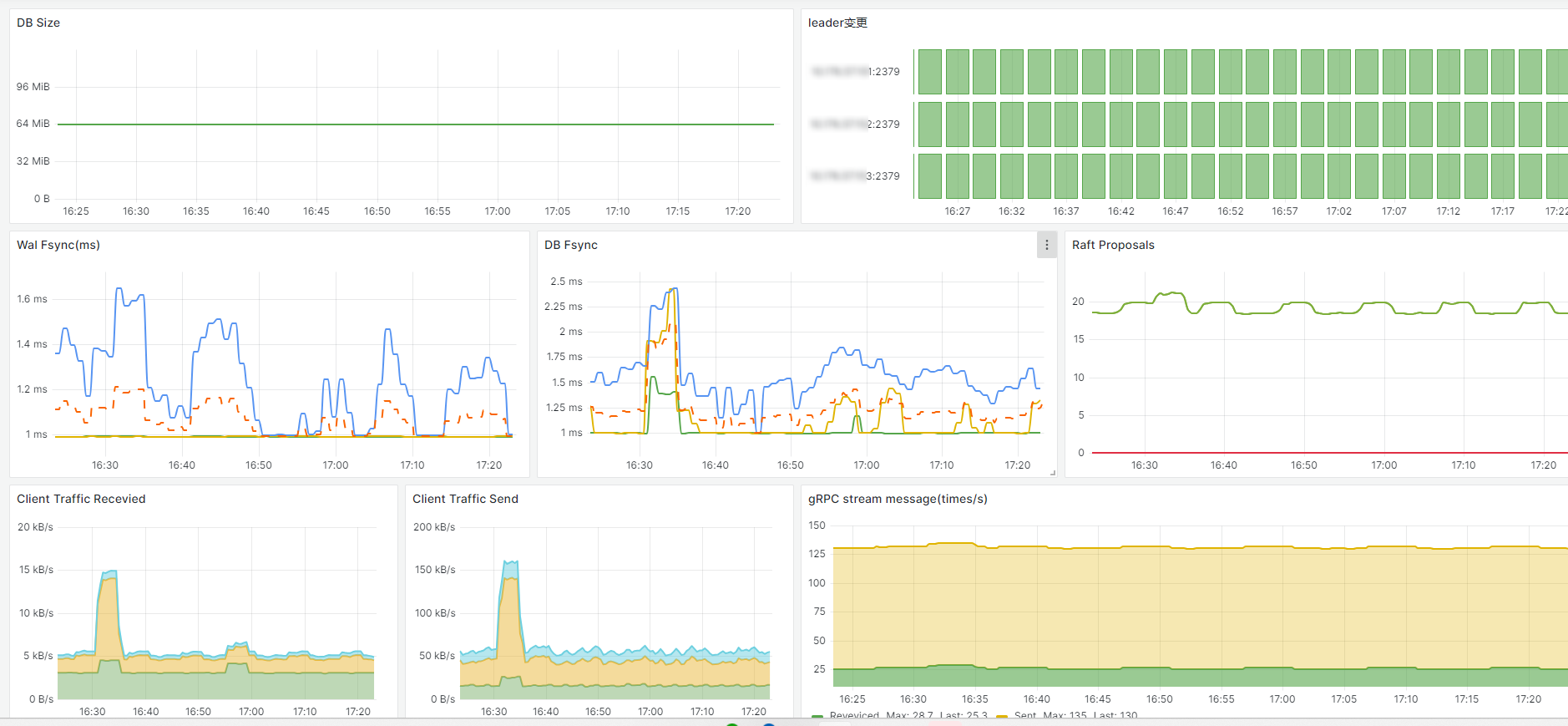Click the 1.6 ms label in Wal Fsync
The width and height of the screenshot is (1568, 726).
pos(33,299)
